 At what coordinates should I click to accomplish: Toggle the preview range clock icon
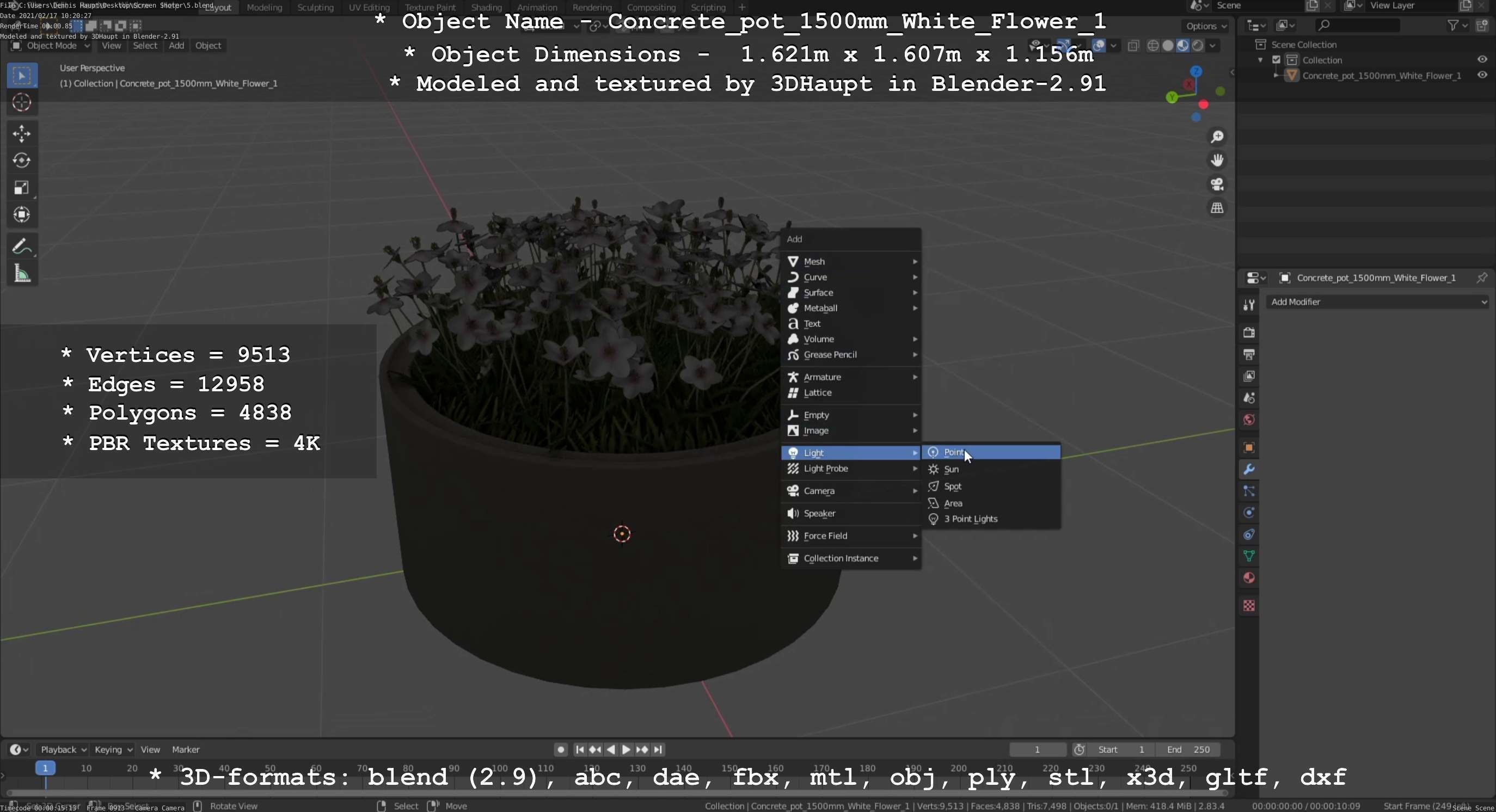pos(1080,750)
